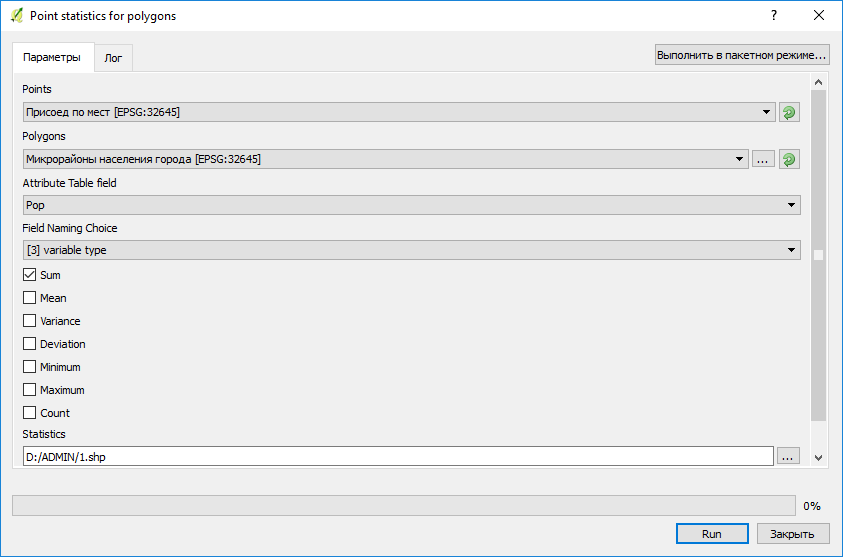Click iterate icon next to Polygons layer
Image resolution: width=843 pixels, height=557 pixels.
click(789, 159)
